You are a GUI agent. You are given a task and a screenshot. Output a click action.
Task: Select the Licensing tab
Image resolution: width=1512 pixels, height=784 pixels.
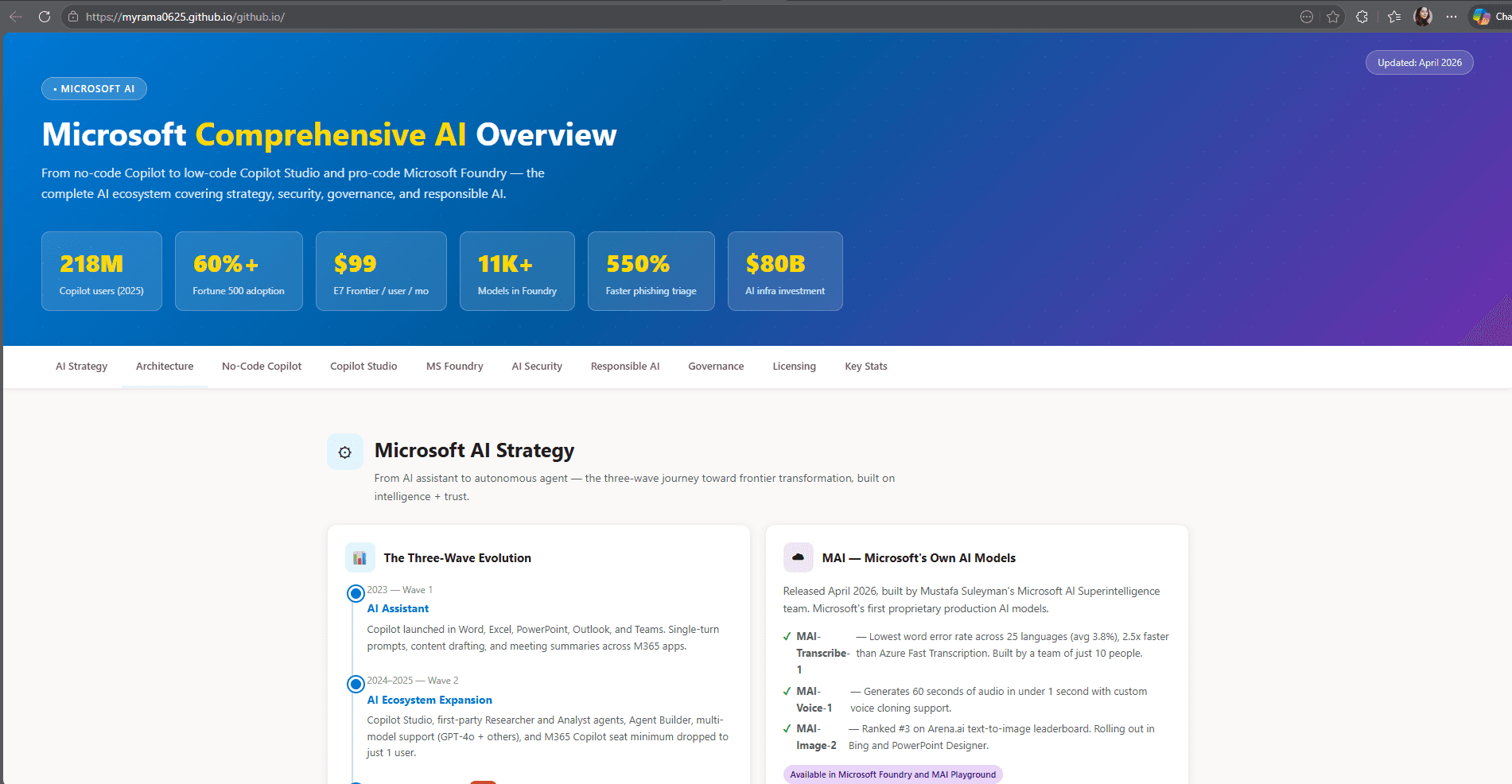(x=794, y=367)
